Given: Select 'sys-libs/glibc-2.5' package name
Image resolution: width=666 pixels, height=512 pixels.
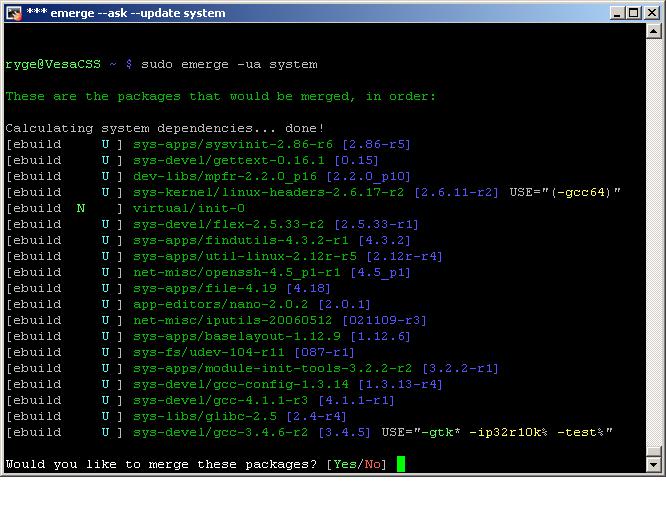Looking at the screenshot, I should (x=205, y=416).
